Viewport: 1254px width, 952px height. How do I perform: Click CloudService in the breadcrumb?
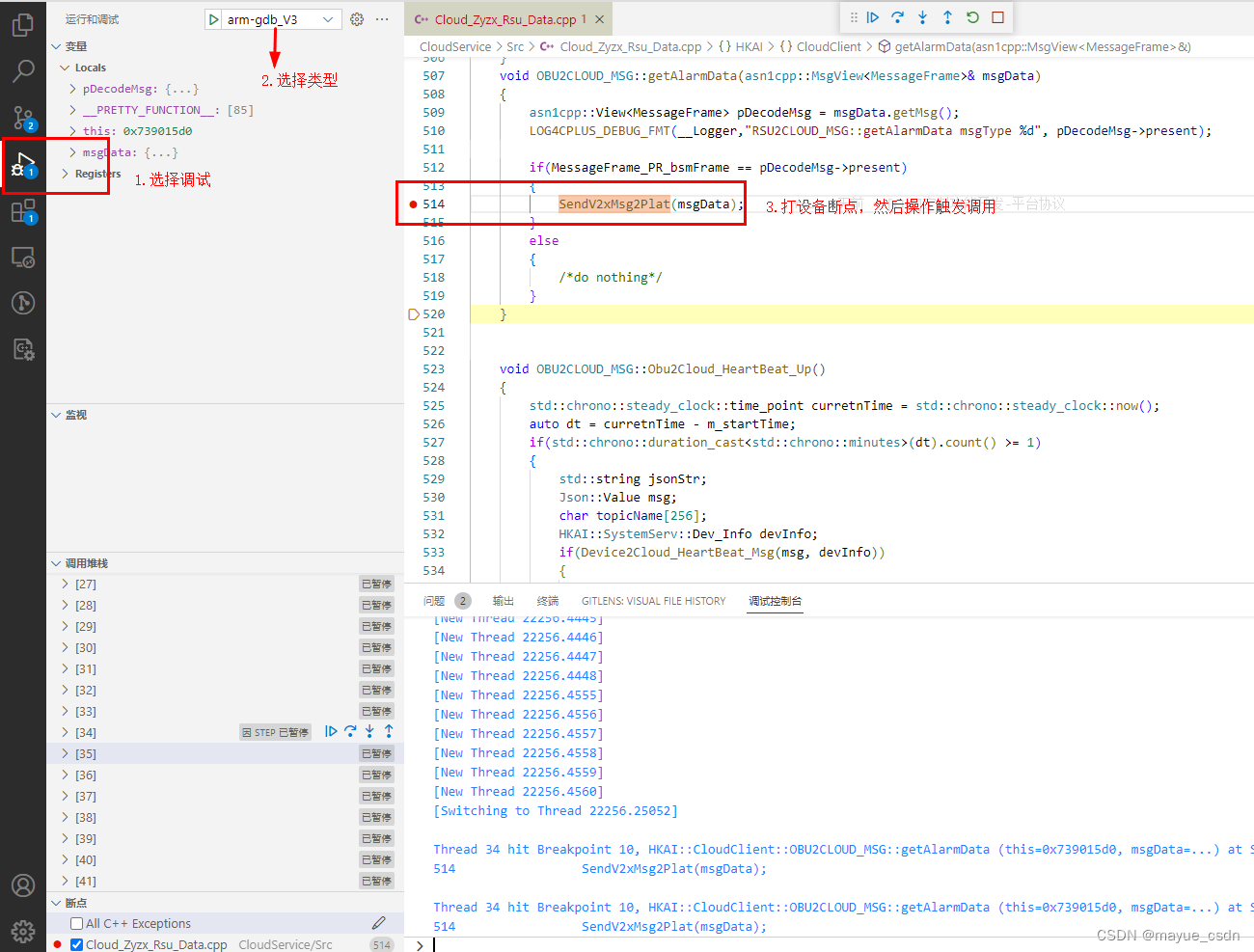[455, 46]
